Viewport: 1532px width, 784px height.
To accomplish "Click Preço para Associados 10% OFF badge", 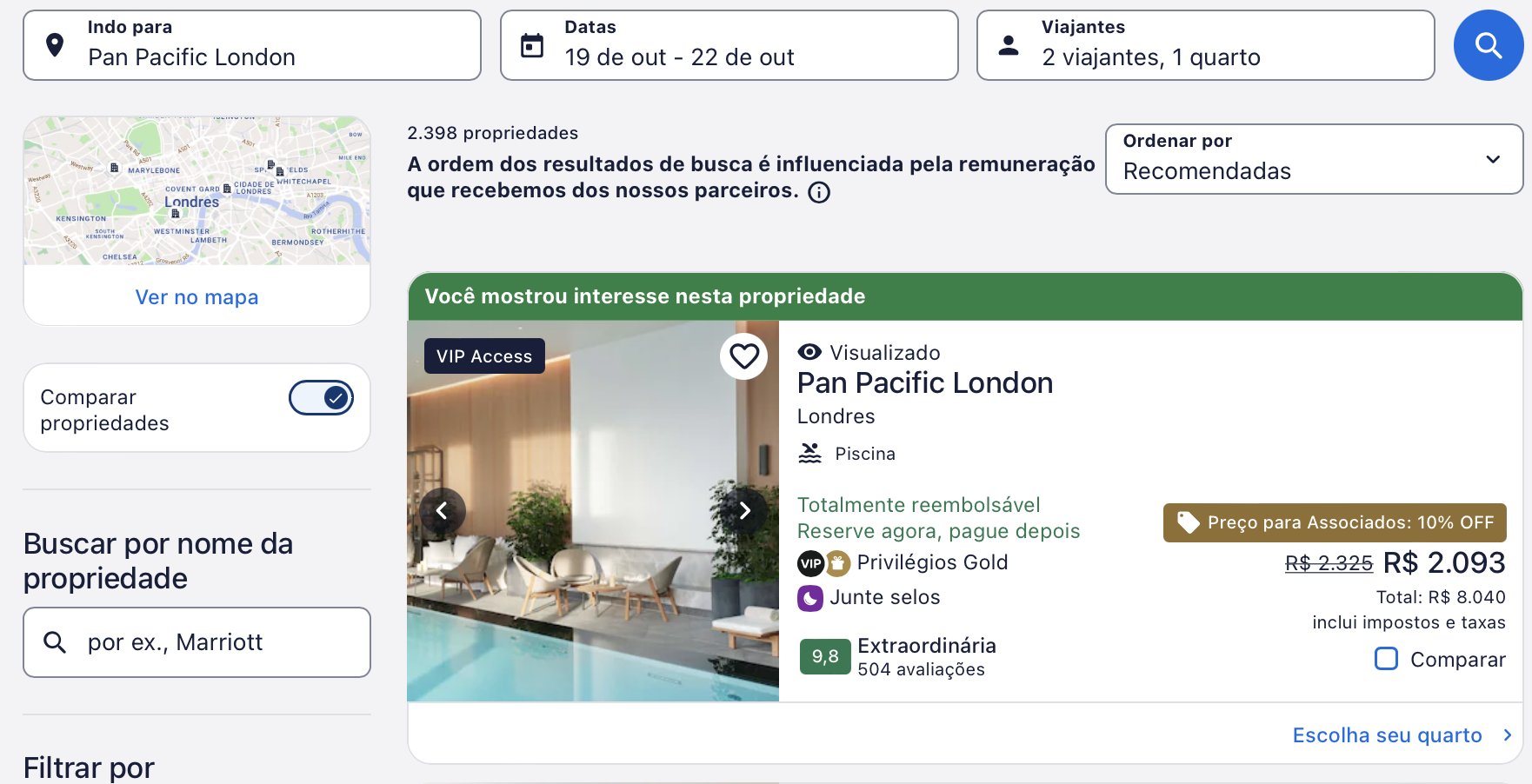I will (x=1335, y=522).
